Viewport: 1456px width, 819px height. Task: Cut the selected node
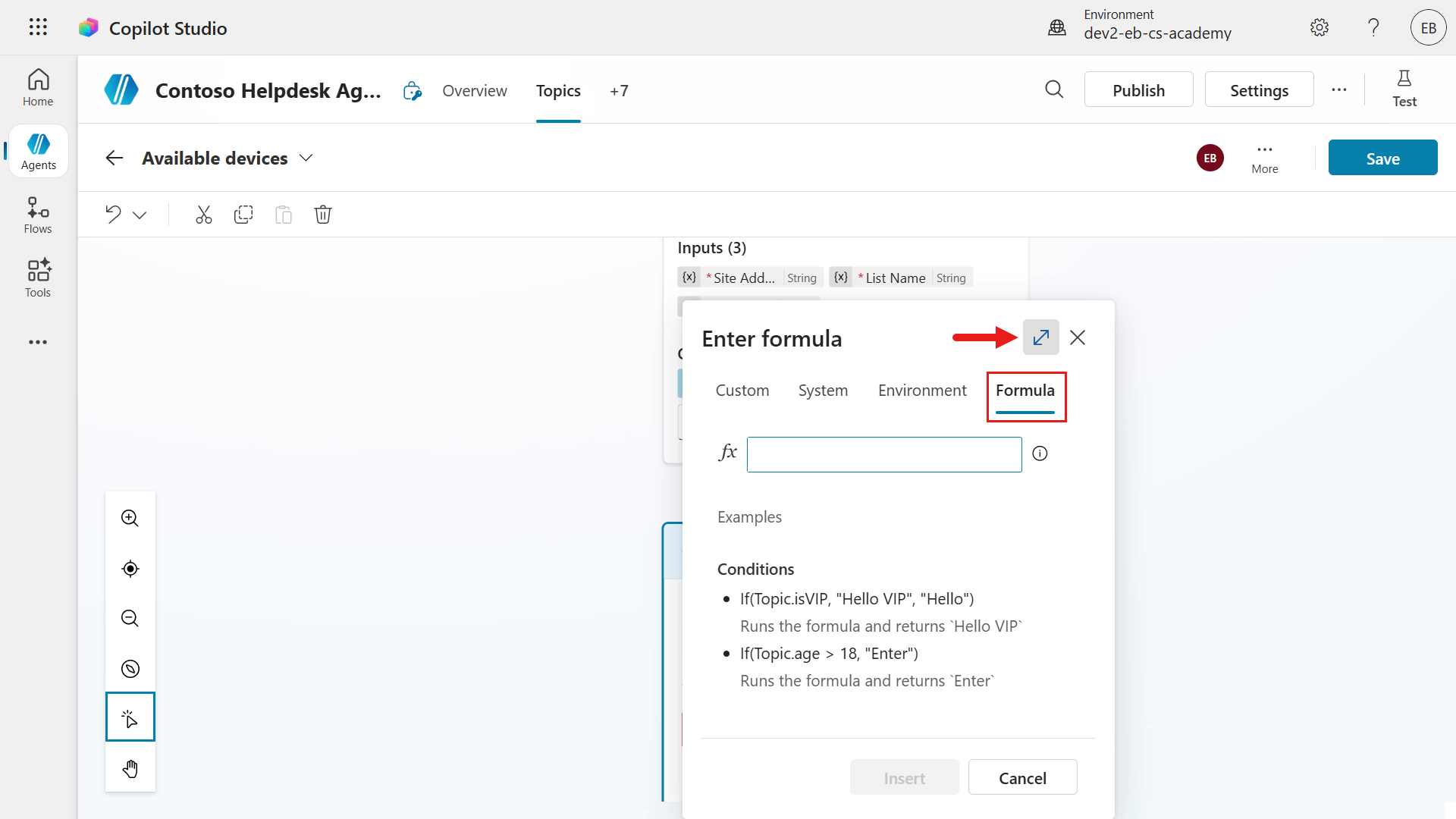pos(204,215)
